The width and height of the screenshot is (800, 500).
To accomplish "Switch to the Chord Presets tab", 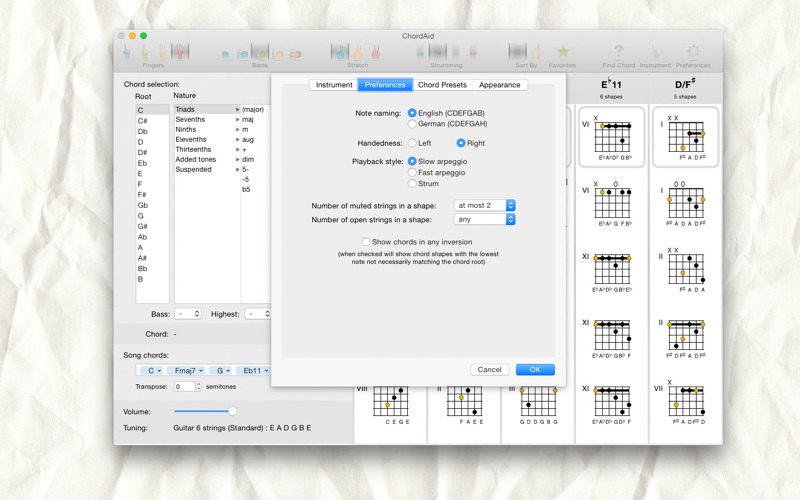I will 442,85.
